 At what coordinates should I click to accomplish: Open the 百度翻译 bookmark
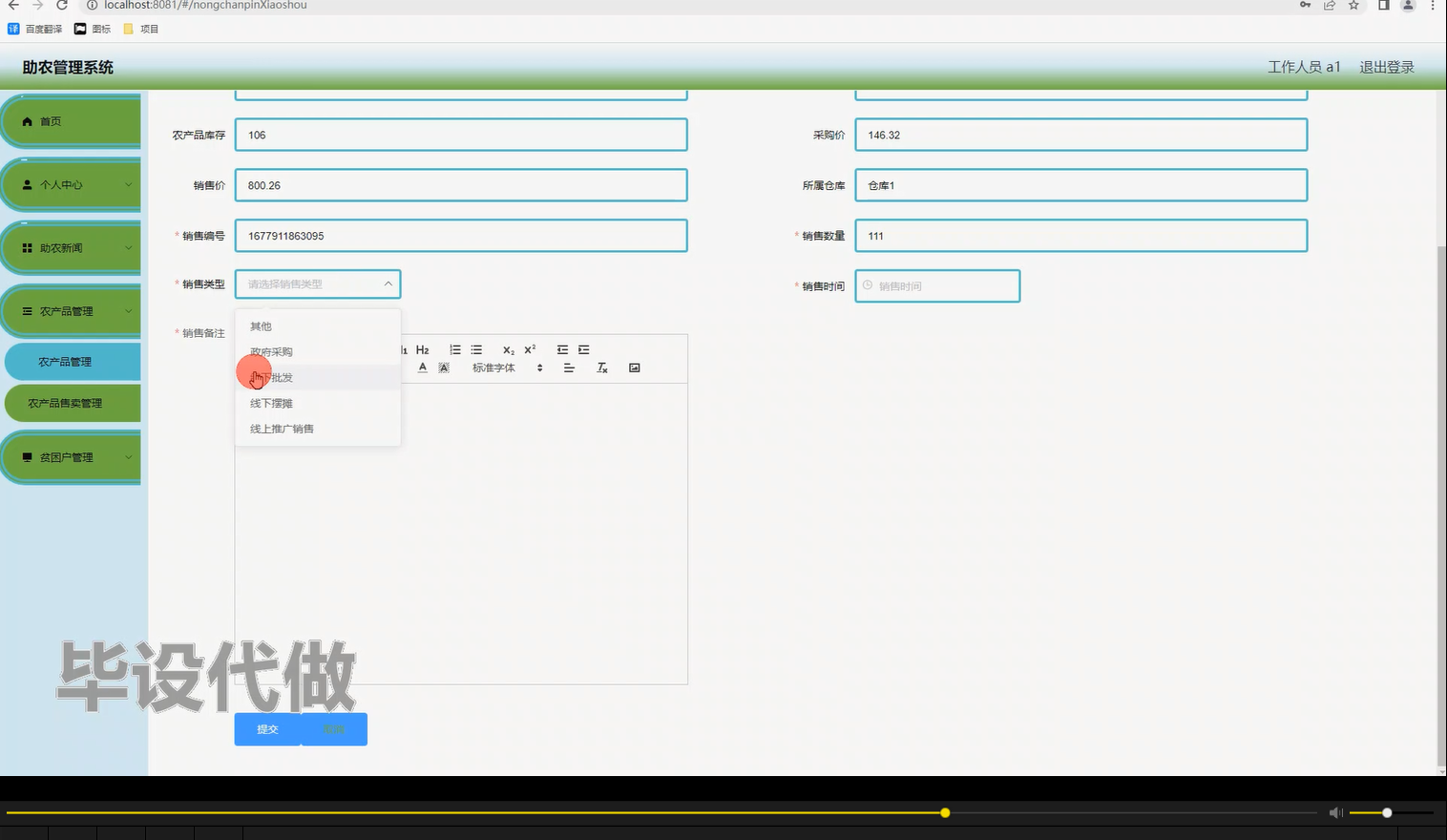pos(34,29)
